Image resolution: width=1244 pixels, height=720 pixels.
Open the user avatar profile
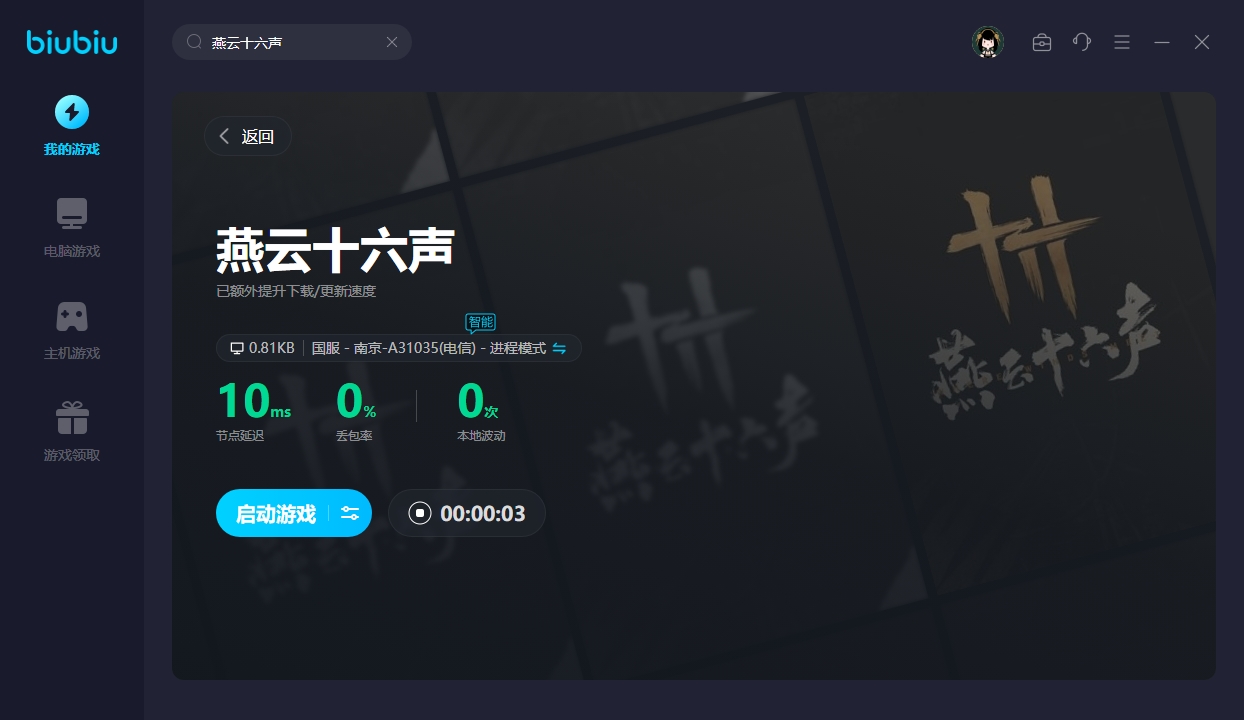pos(988,42)
